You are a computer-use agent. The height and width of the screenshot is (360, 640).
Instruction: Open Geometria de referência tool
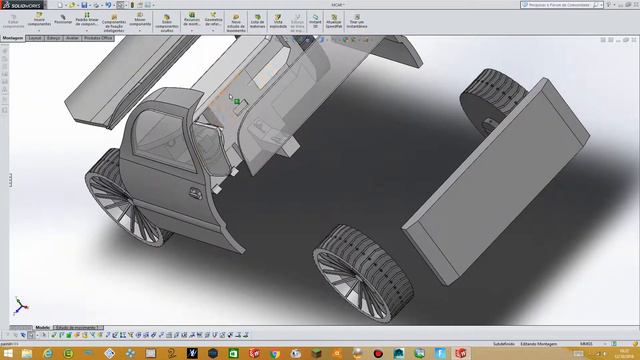[x=213, y=19]
